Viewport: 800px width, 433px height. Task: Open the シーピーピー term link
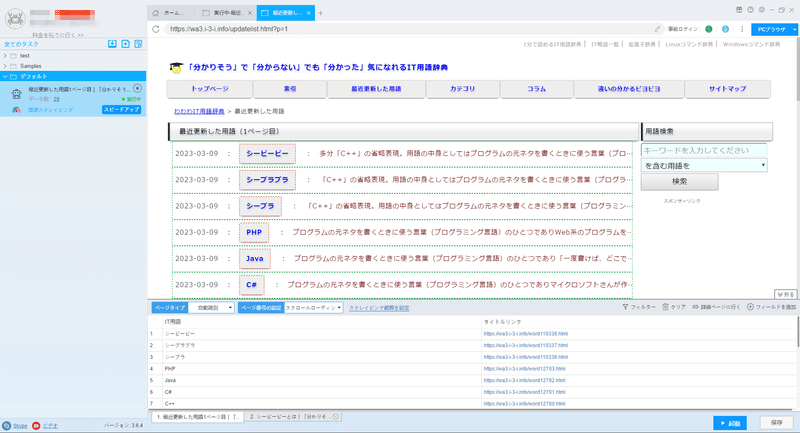coord(267,154)
